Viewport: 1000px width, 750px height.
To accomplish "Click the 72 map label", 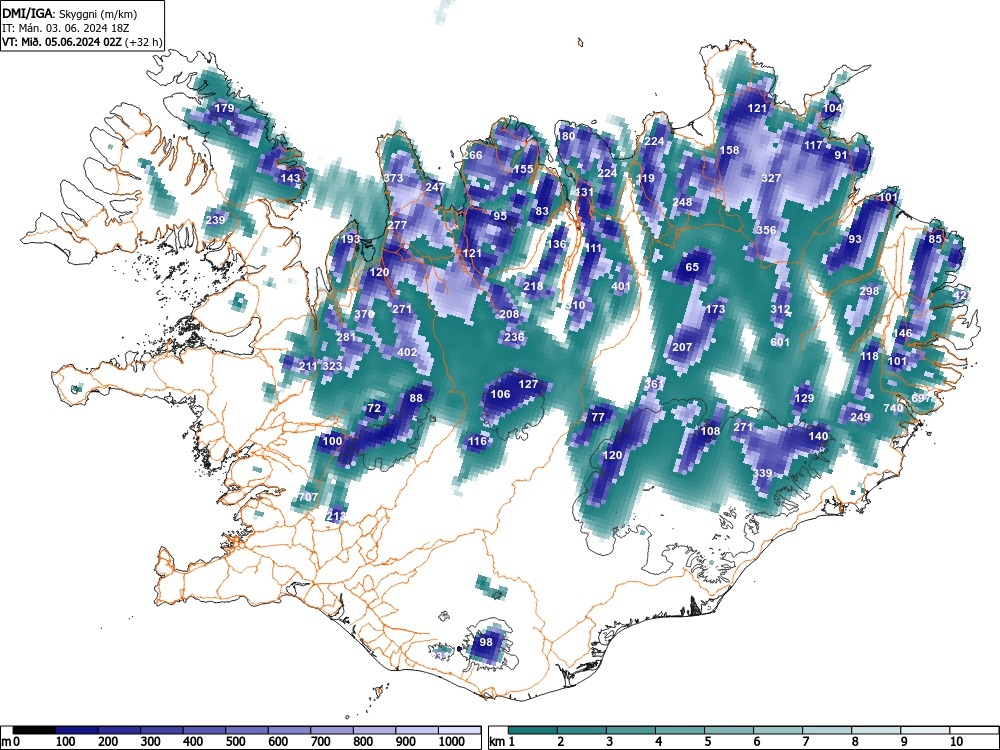I will coord(374,408).
